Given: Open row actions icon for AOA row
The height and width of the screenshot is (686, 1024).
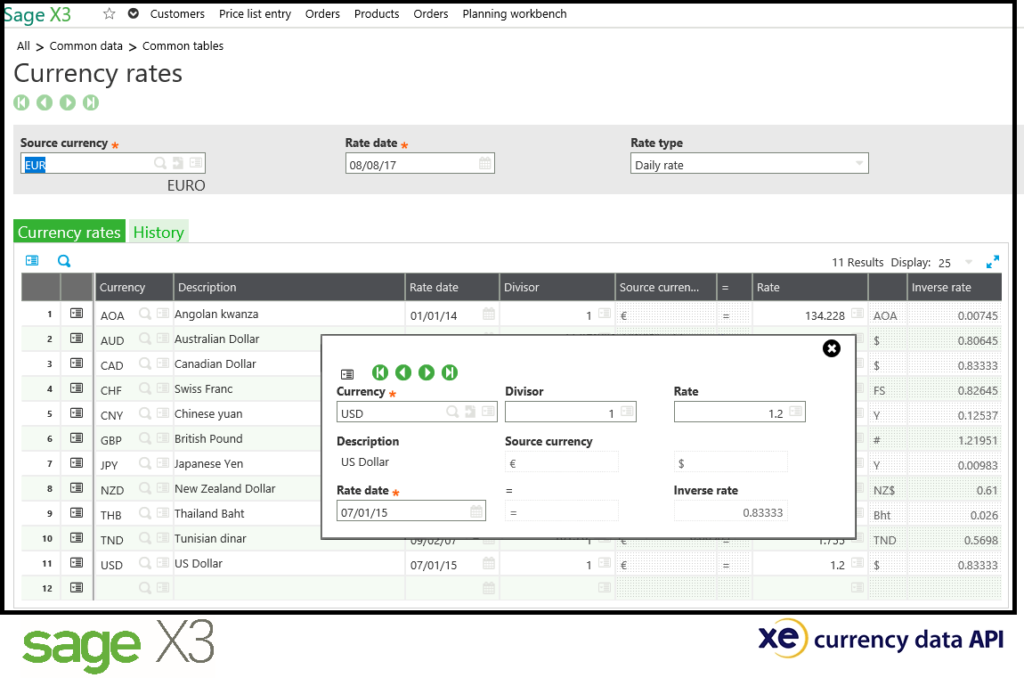Looking at the screenshot, I should (x=76, y=314).
